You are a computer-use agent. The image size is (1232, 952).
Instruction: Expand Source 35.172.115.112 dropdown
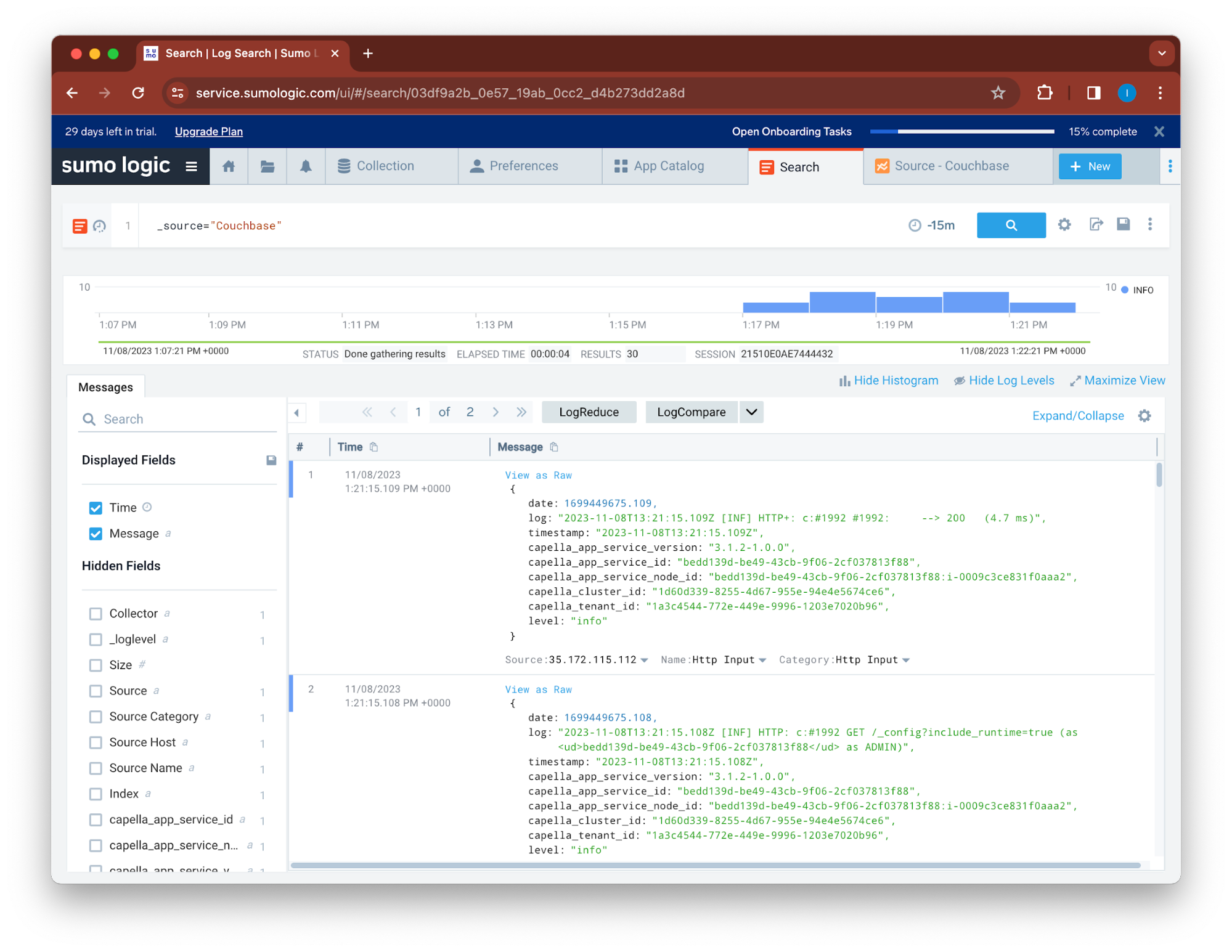[644, 661]
